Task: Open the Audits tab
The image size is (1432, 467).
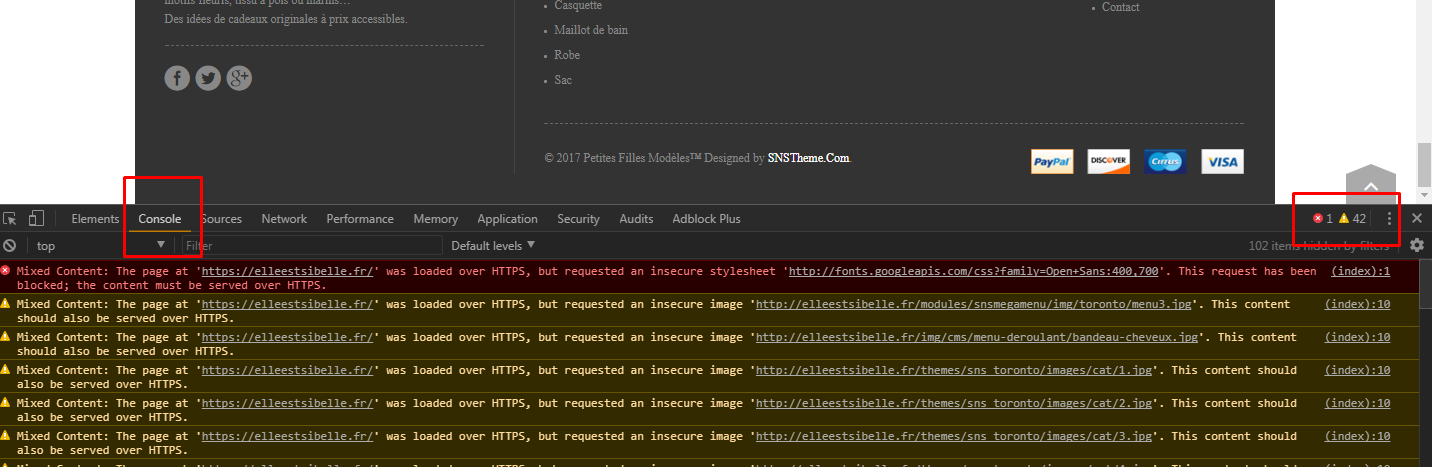Action: point(636,219)
